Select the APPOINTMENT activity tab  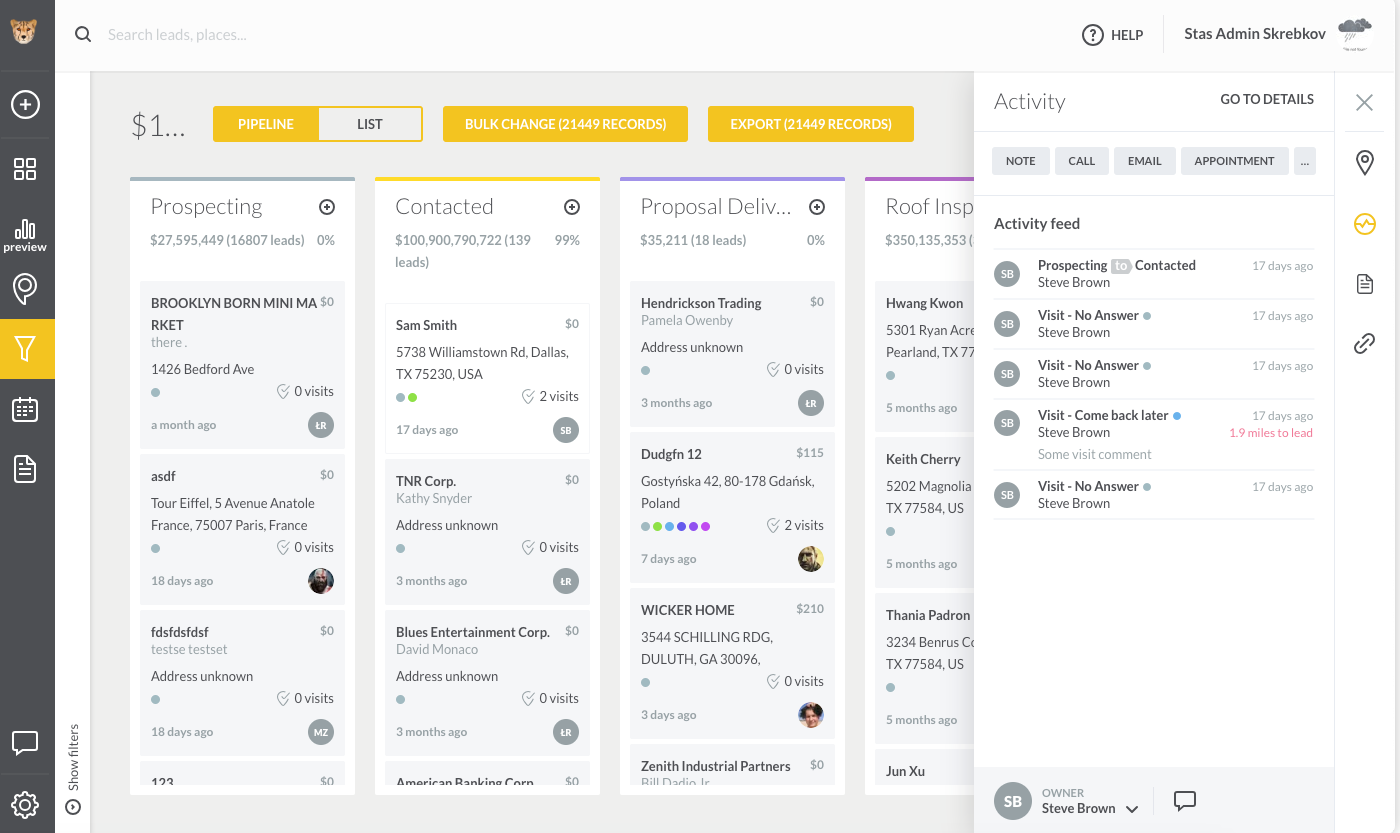point(1234,161)
